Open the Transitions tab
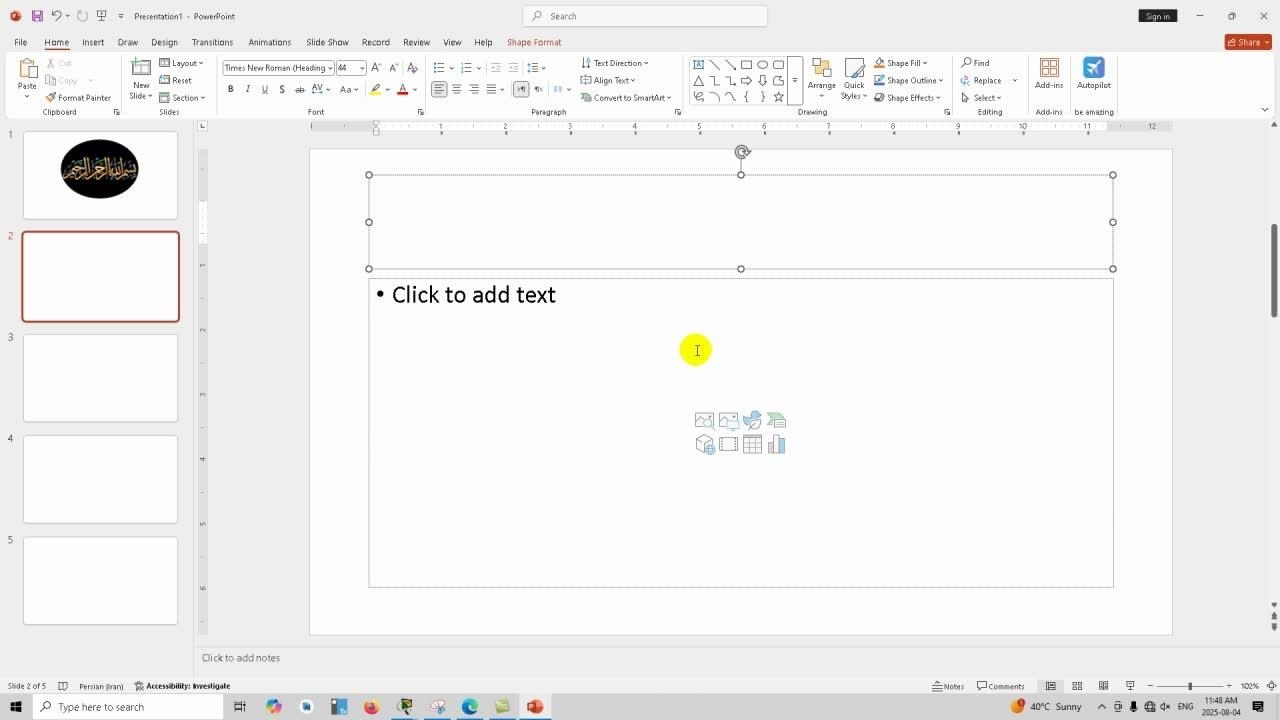 [x=212, y=42]
